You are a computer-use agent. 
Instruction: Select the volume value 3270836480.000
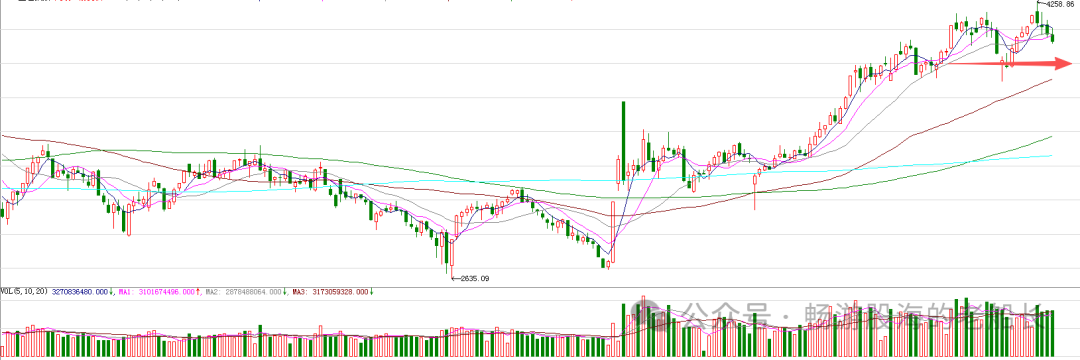point(79,292)
